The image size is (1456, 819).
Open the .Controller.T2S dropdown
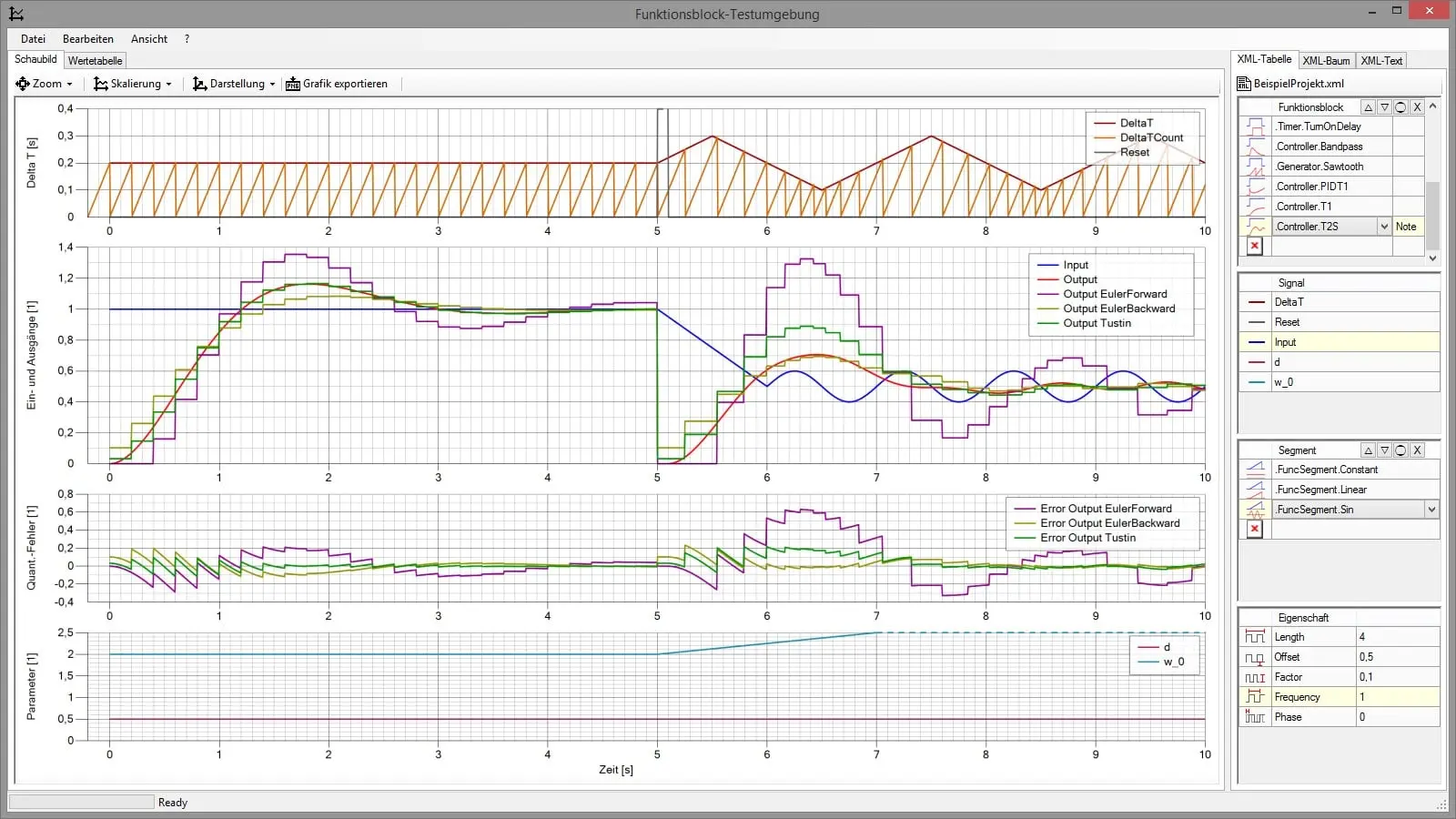click(1385, 226)
